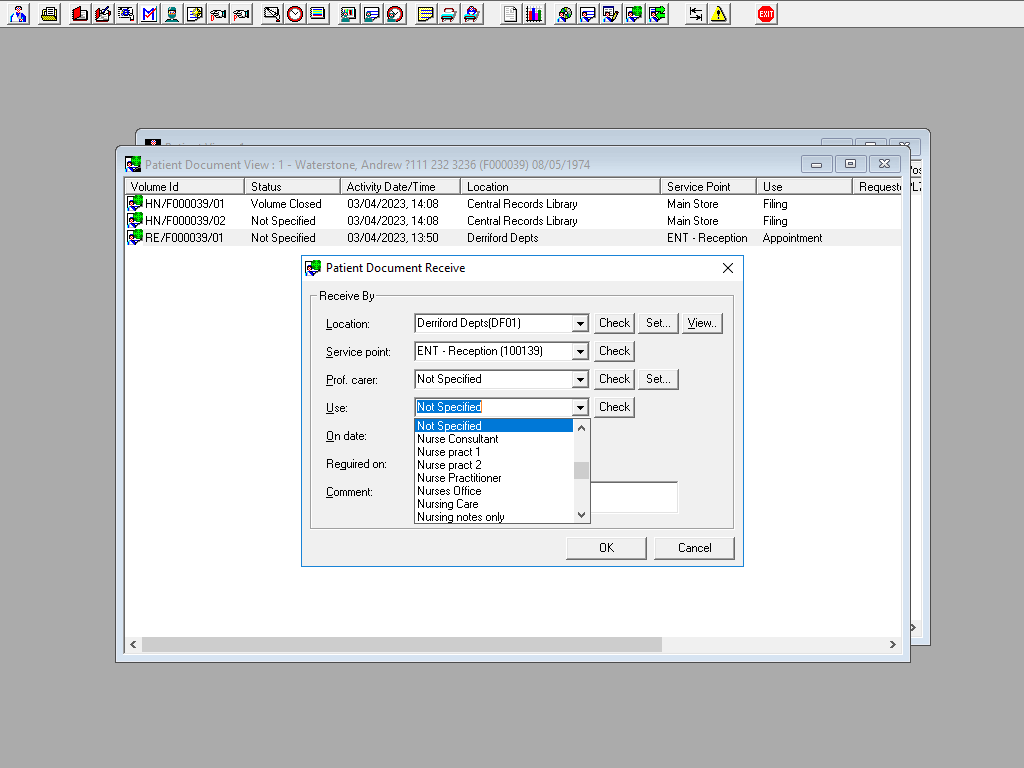Click horizontal scrollbar left arrow in document view
This screenshot has width=1024, height=768.
[x=133, y=645]
